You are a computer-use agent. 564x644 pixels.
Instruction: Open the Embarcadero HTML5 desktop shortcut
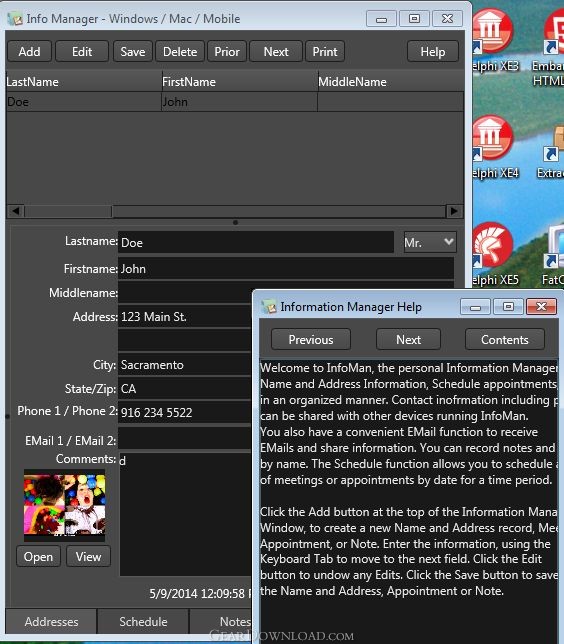[552, 45]
